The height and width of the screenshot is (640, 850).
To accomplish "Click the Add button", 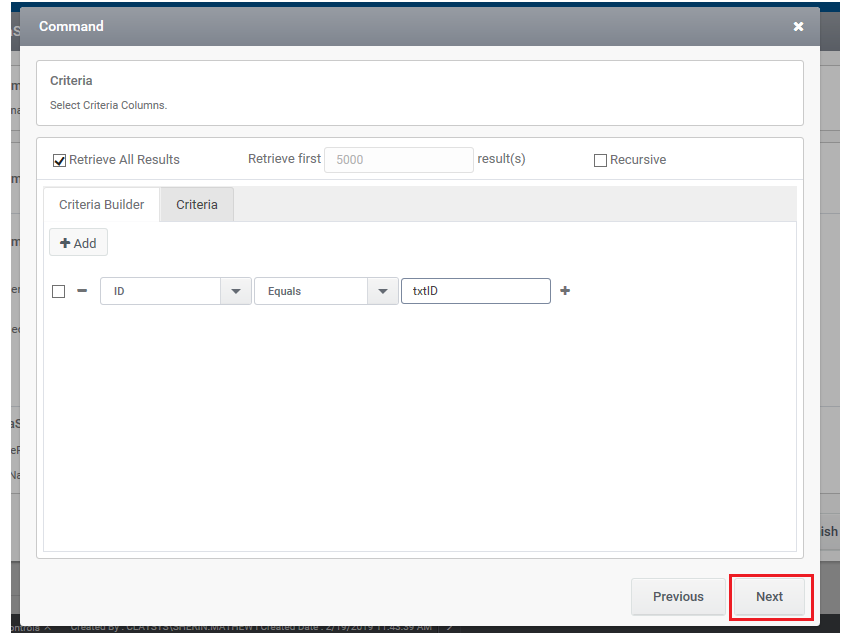I will pos(79,243).
